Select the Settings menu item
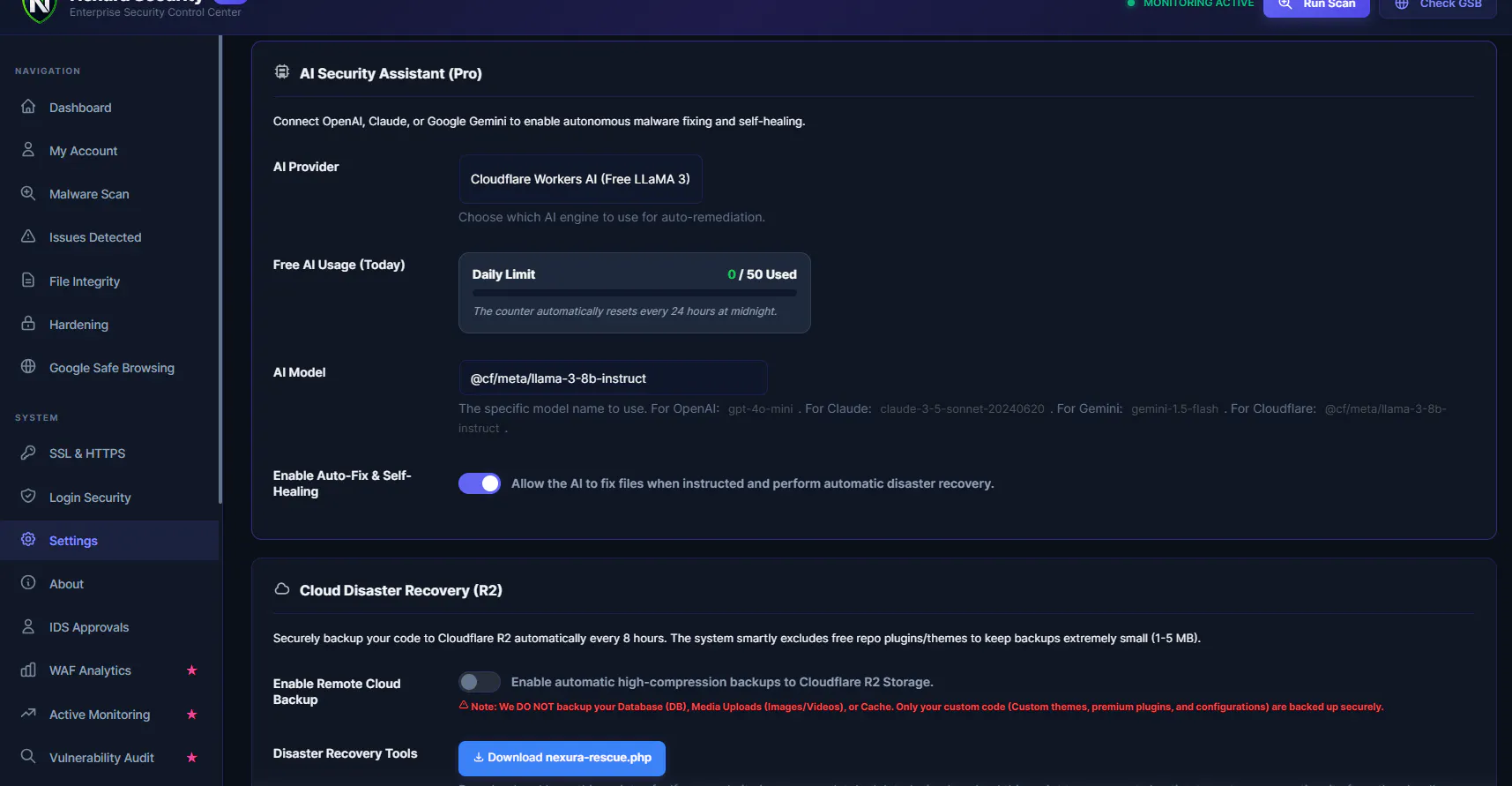This screenshot has height=786, width=1512. (109, 541)
